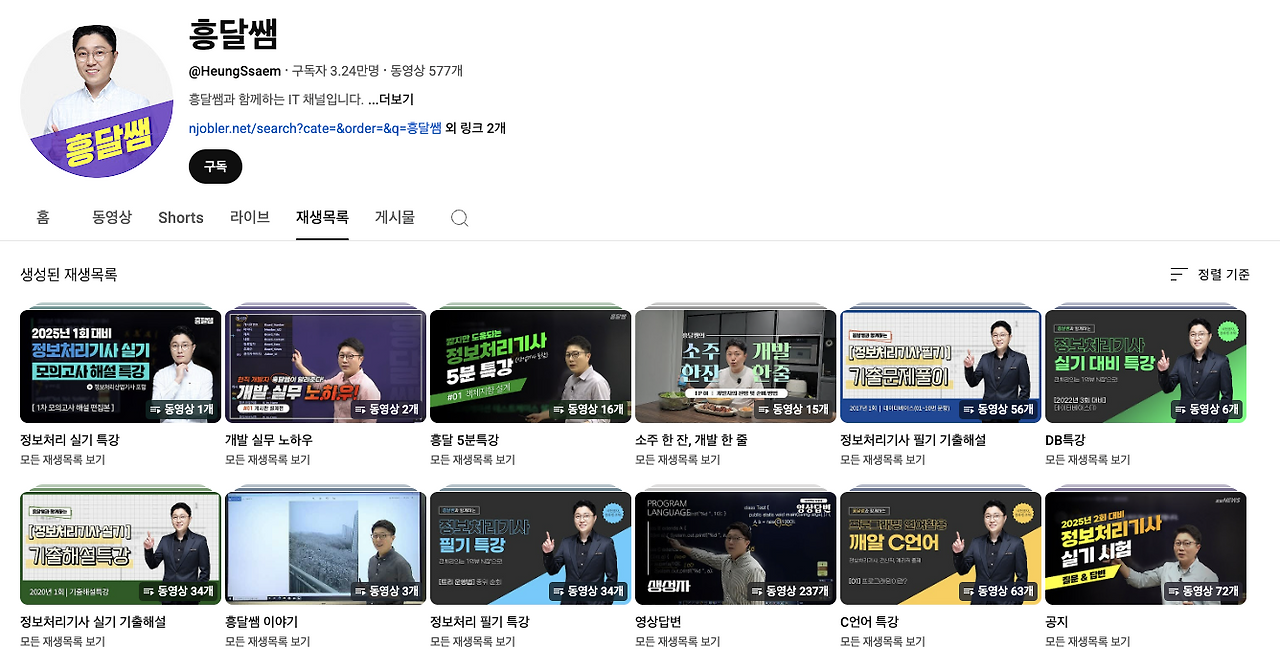
Task: Click the 동영상 56개 playlist count badge
Action: [997, 409]
